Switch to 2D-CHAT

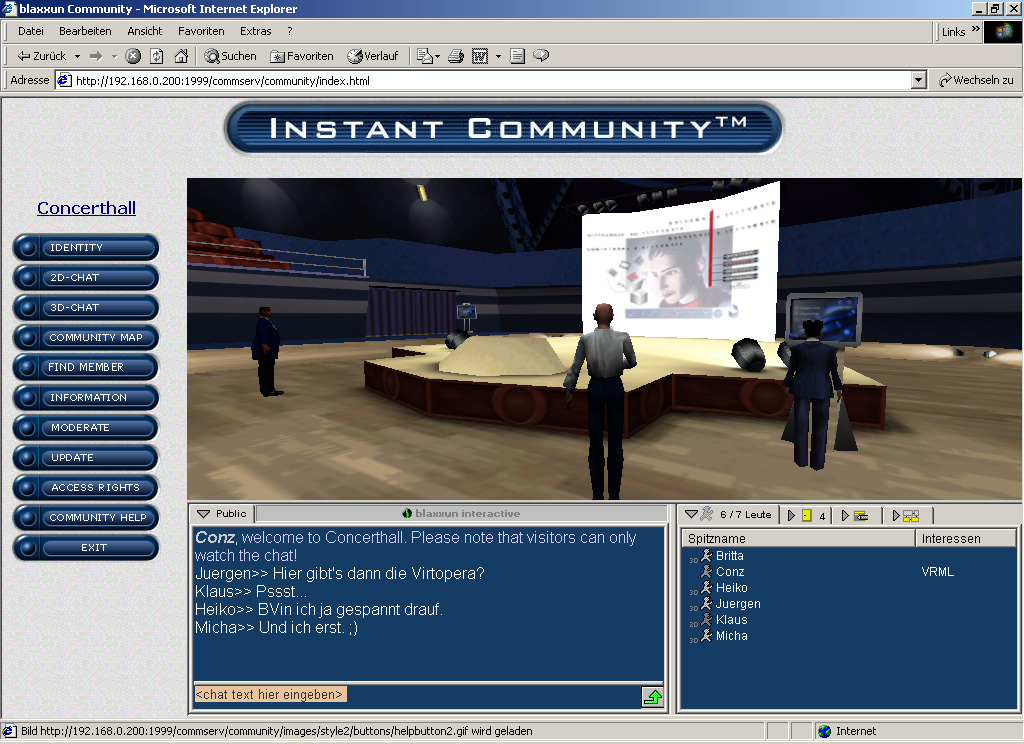86,278
